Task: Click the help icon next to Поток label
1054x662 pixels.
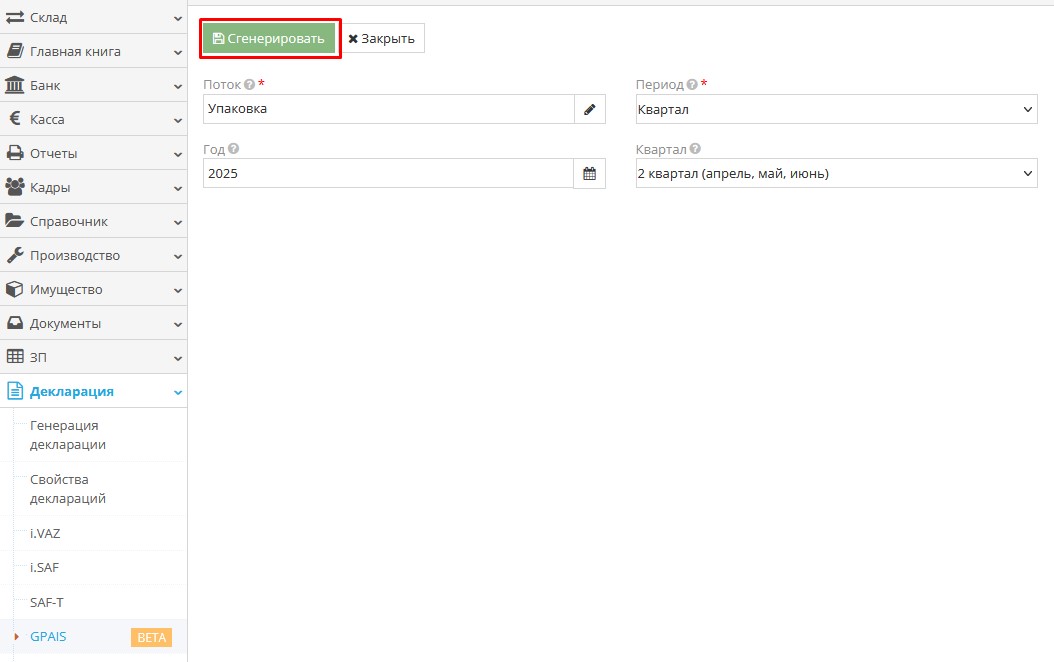Action: coord(250,85)
